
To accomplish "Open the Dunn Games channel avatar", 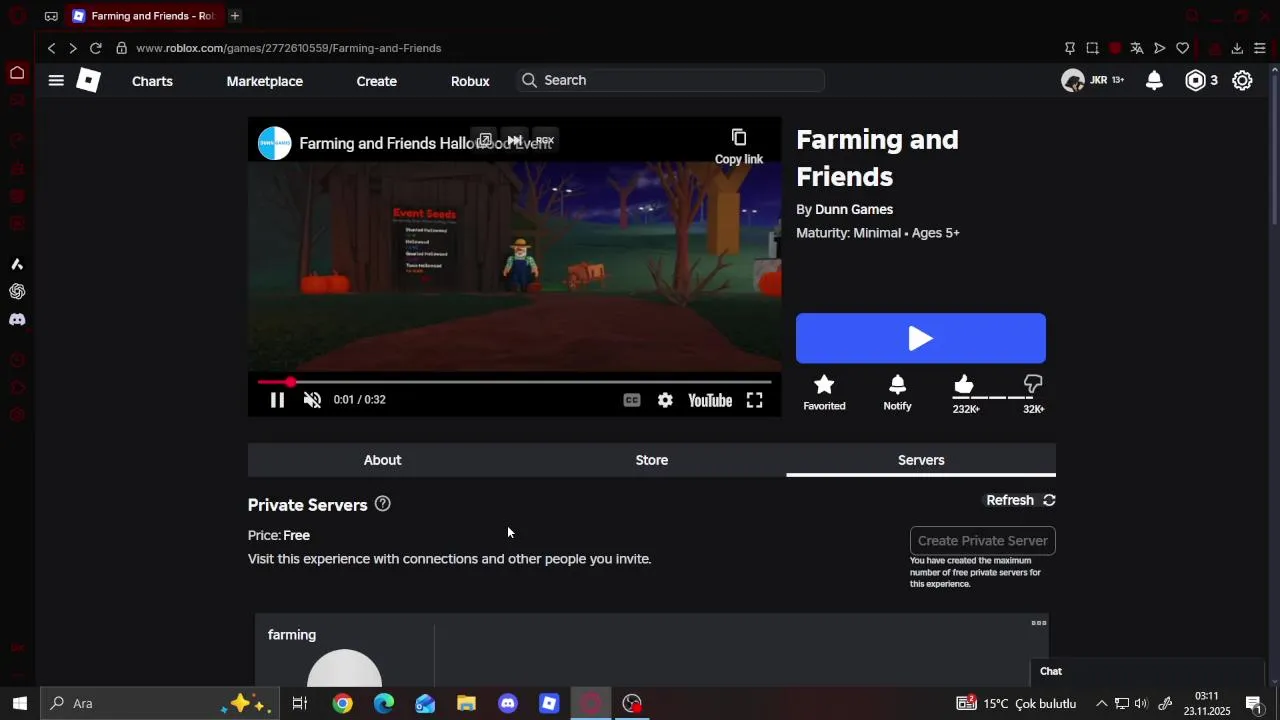I will tap(275, 143).
